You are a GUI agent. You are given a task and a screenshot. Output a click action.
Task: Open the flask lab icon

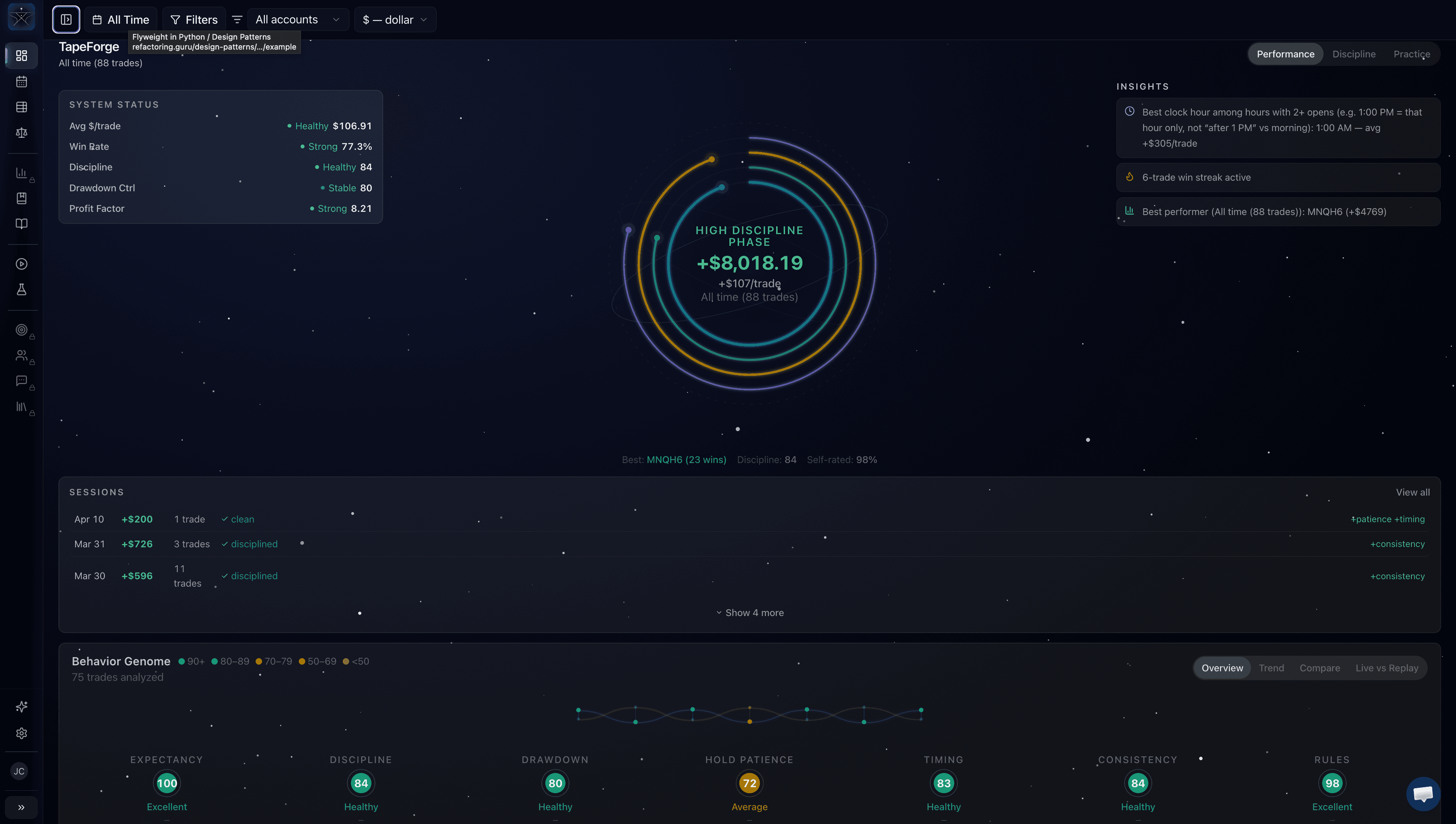22,290
